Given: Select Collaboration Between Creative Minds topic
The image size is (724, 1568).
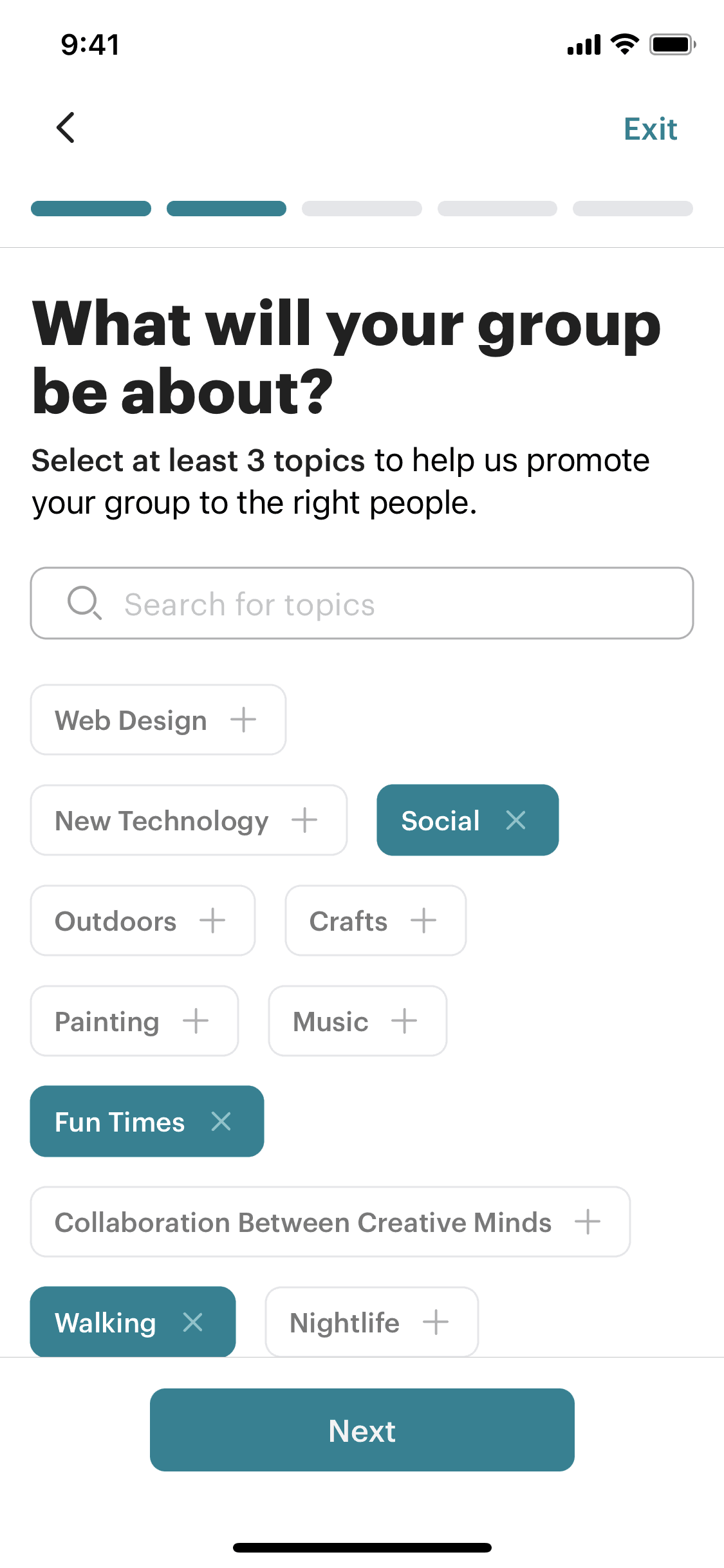Looking at the screenshot, I should pyautogui.click(x=330, y=1222).
